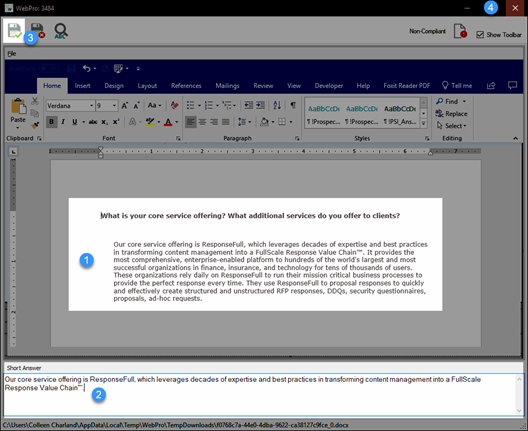This screenshot has width=528, height=431.
Task: Toggle Italic formatting
Action: point(63,122)
